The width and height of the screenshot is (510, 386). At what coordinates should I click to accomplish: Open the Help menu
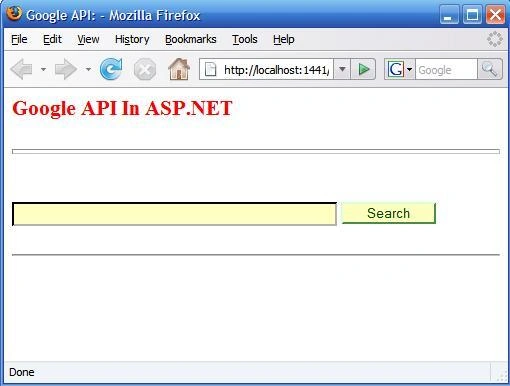[284, 39]
